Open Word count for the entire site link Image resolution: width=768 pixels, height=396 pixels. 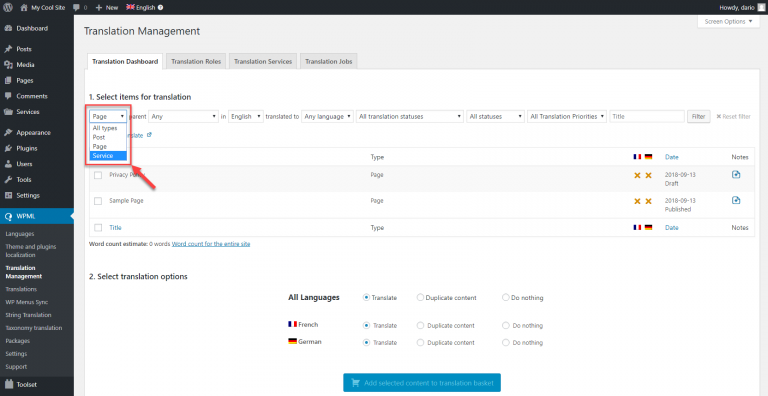coord(211,244)
